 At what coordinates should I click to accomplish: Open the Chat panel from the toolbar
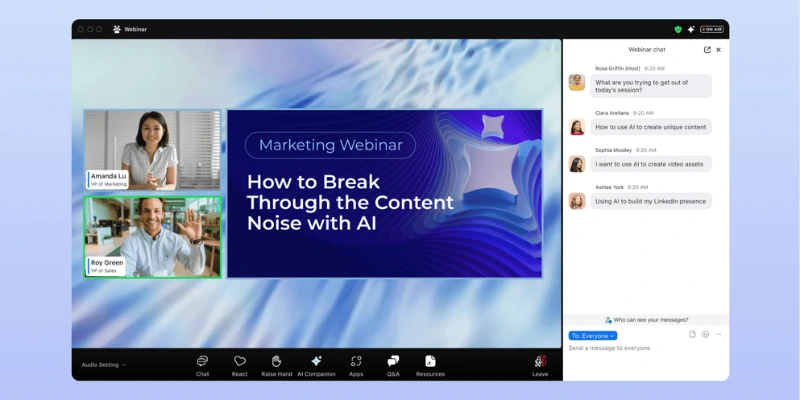(x=202, y=364)
